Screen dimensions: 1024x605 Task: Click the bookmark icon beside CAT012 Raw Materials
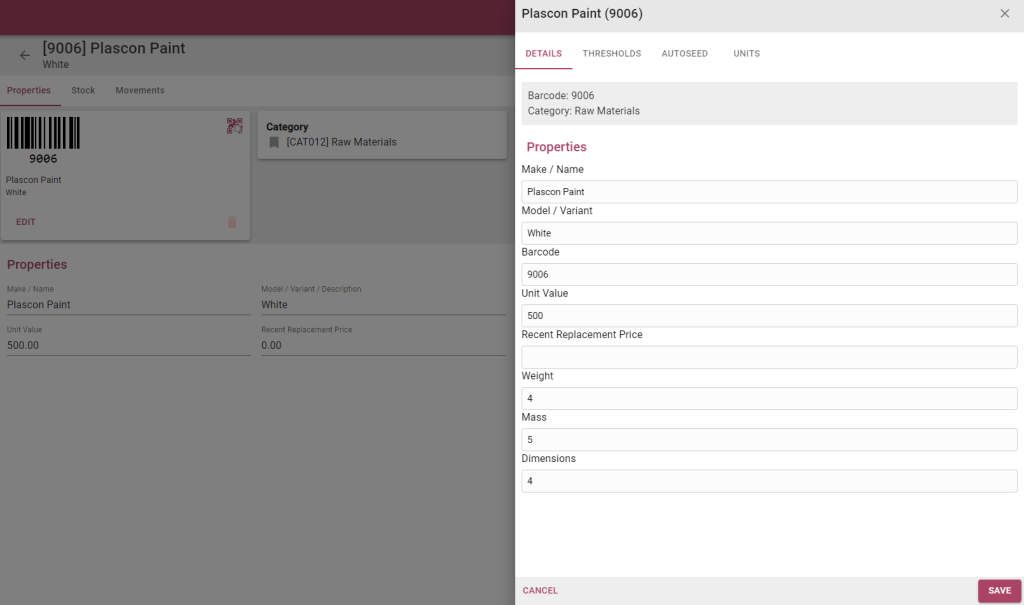click(x=274, y=142)
